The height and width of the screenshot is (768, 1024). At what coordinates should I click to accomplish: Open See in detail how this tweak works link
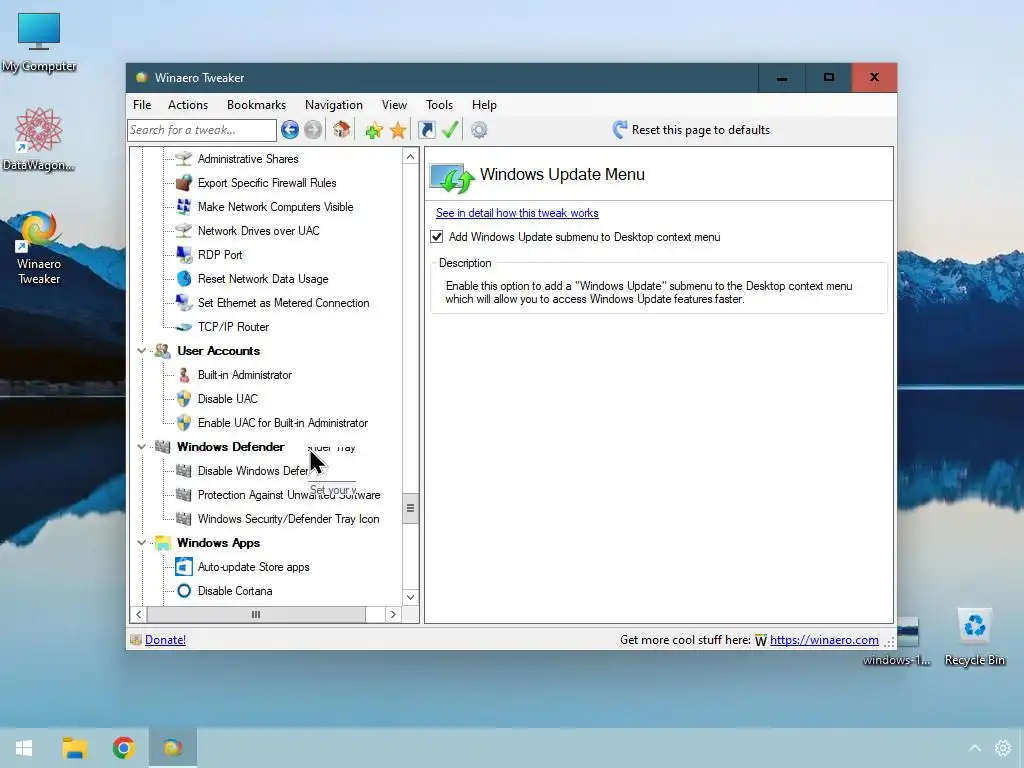[x=517, y=213]
